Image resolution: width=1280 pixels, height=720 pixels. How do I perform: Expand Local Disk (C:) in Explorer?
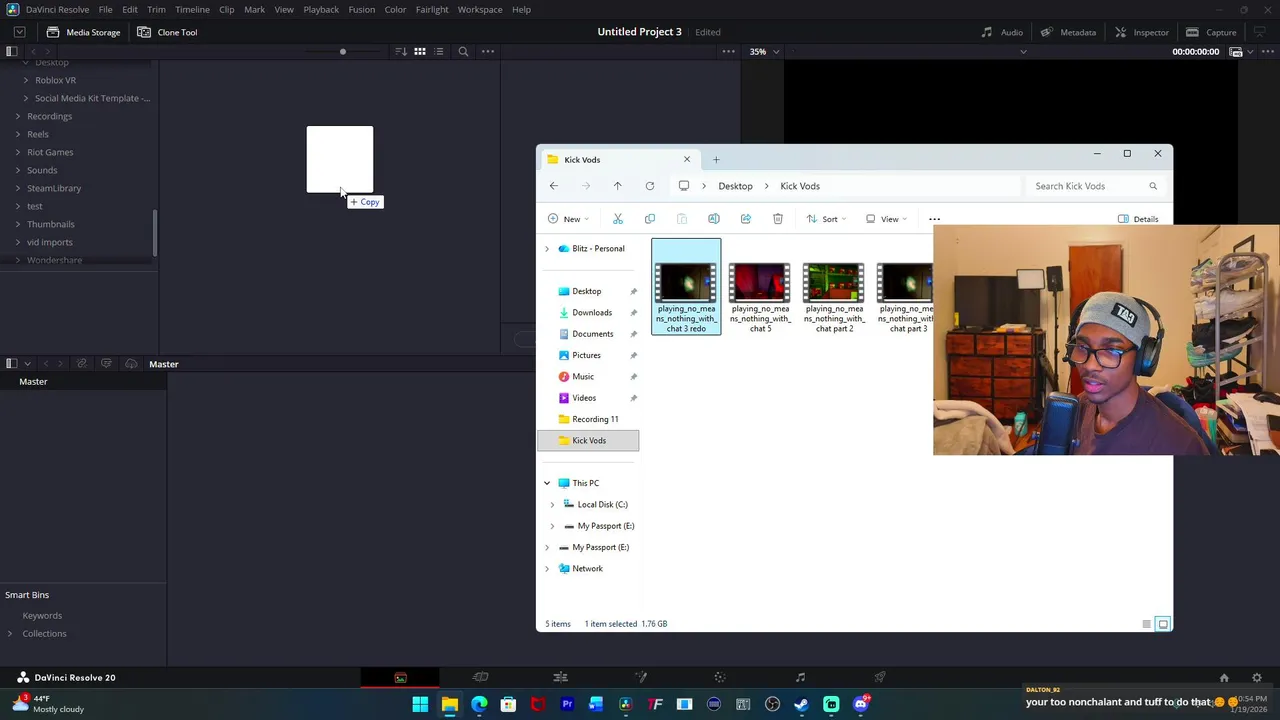coord(552,504)
